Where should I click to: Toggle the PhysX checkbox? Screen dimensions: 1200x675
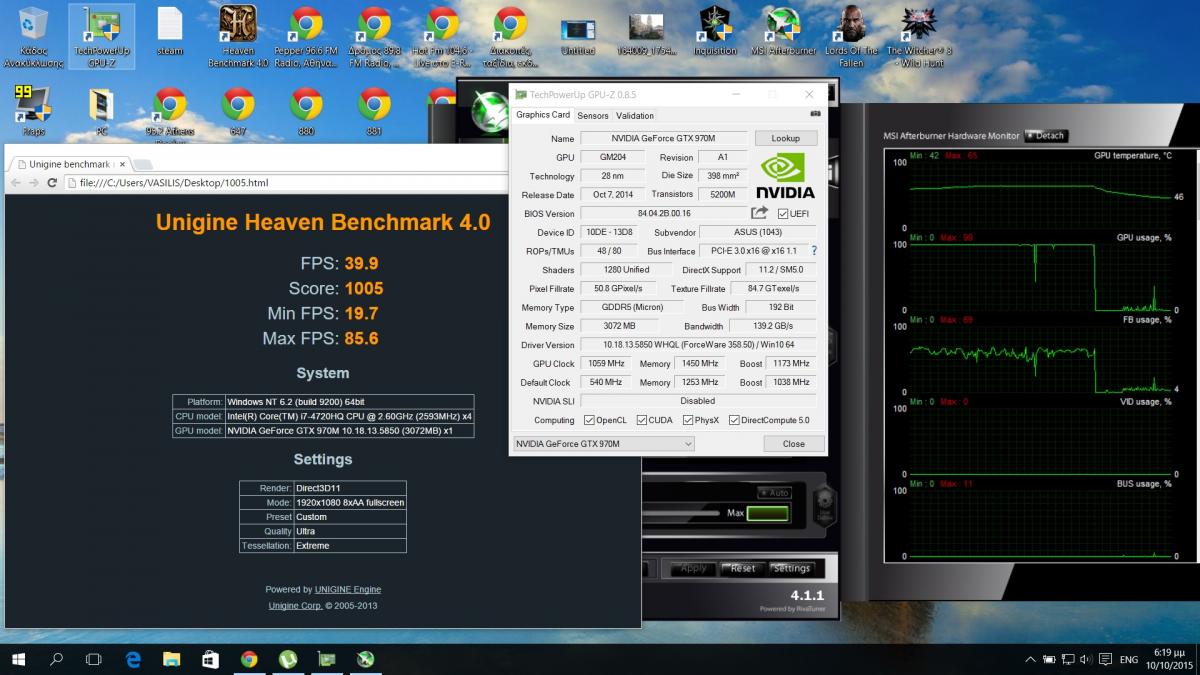click(x=690, y=420)
